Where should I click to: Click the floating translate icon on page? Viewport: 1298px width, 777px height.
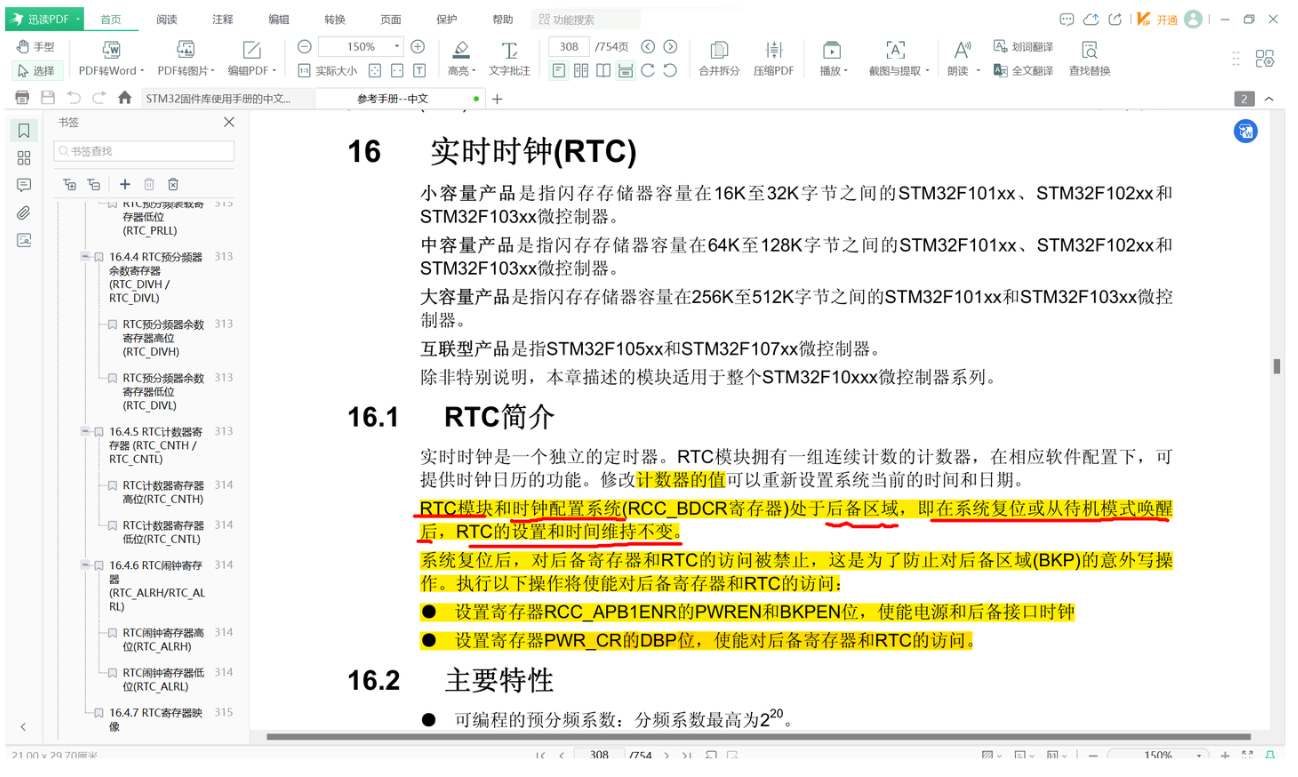(x=1245, y=131)
